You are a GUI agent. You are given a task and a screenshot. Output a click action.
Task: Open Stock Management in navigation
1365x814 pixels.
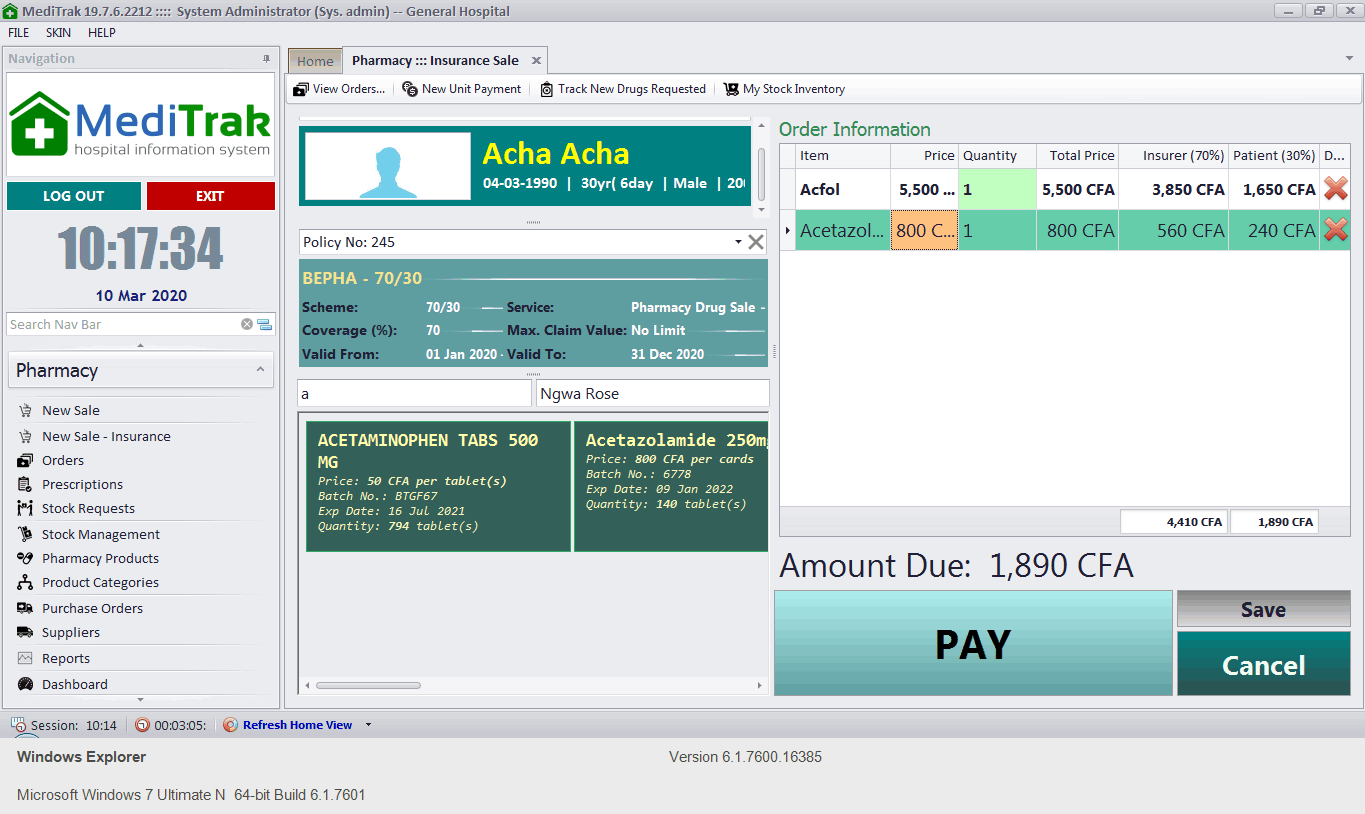pos(100,534)
